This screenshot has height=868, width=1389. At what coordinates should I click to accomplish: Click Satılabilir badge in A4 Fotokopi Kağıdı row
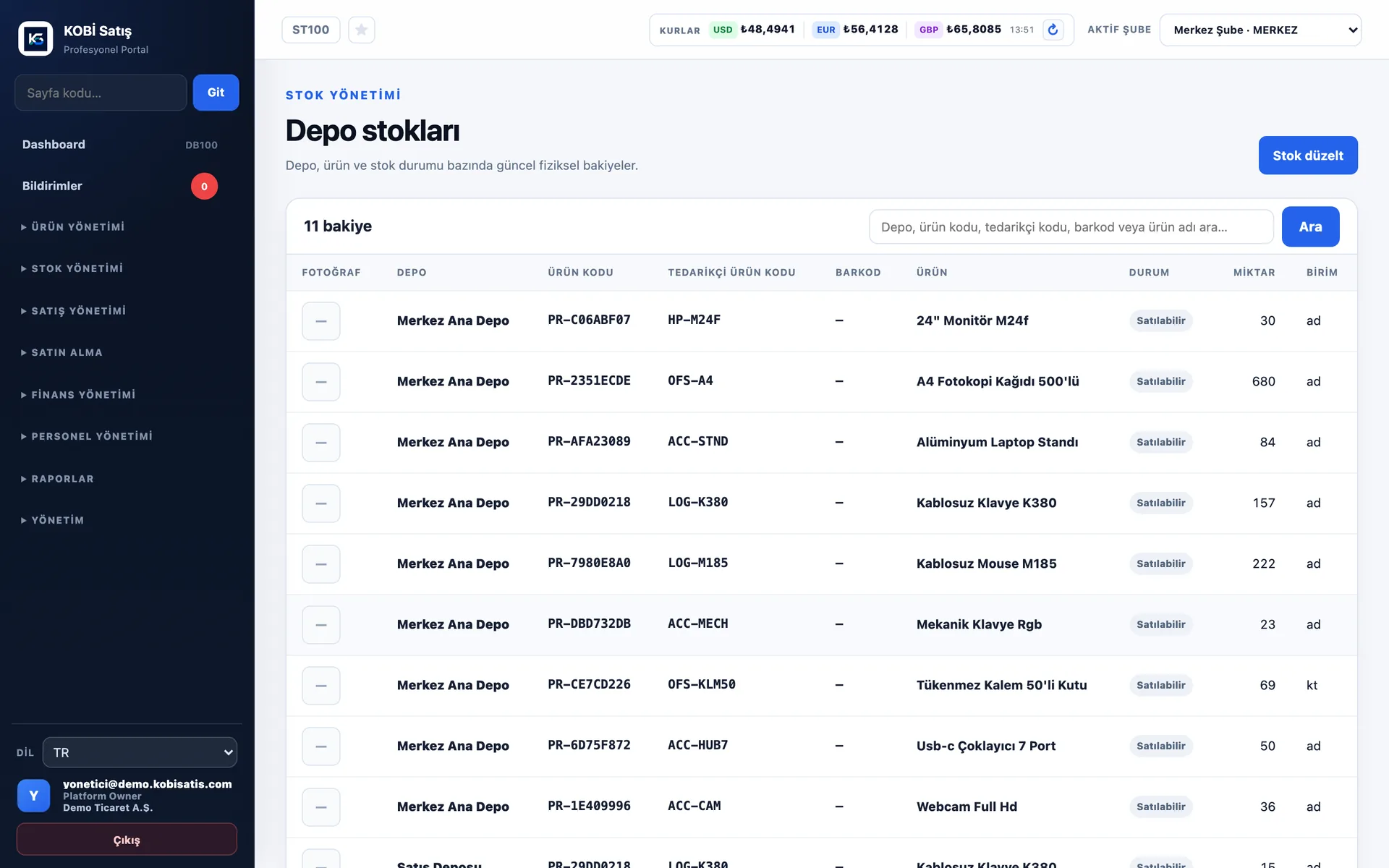(x=1160, y=381)
